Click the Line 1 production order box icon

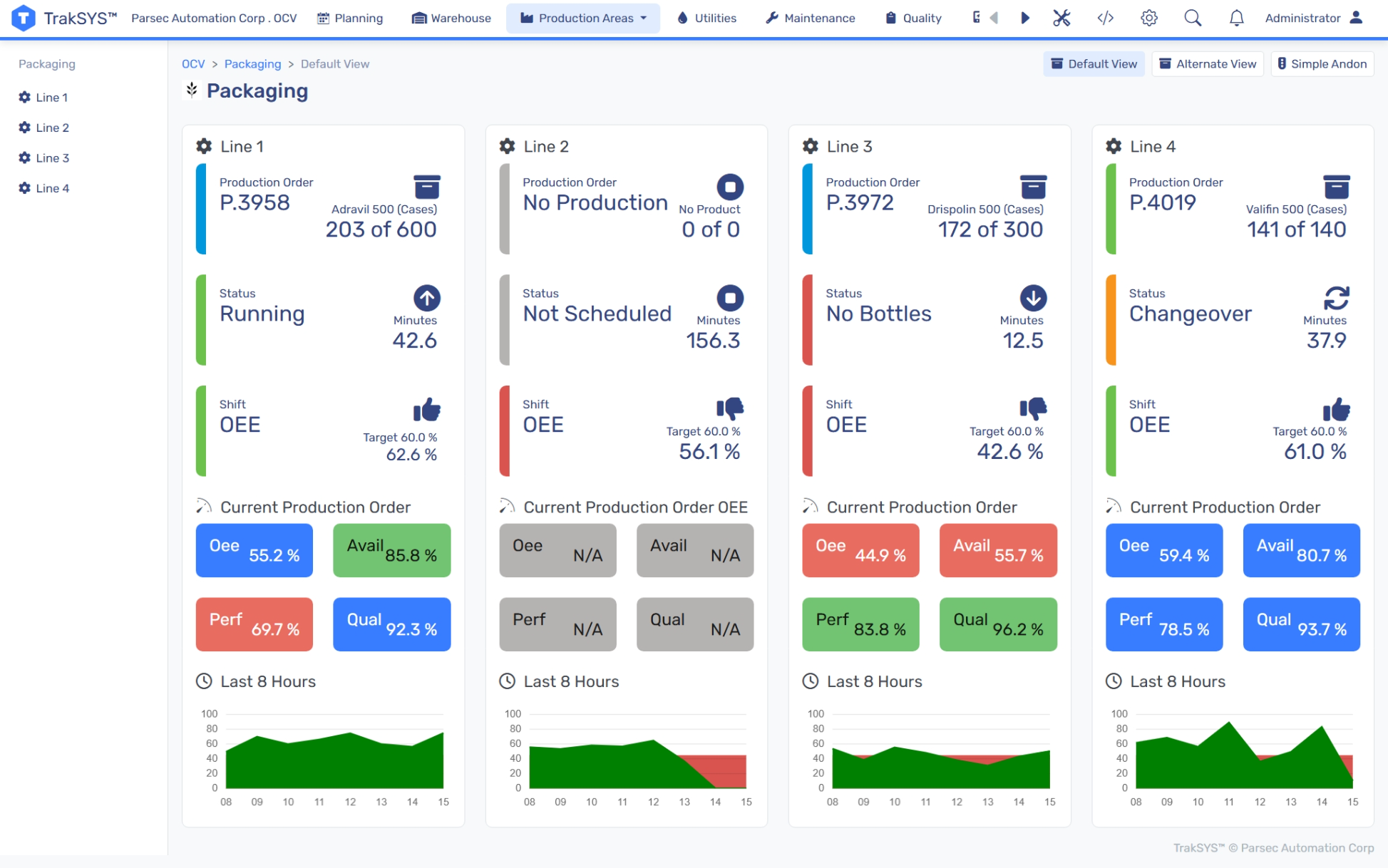pos(426,187)
